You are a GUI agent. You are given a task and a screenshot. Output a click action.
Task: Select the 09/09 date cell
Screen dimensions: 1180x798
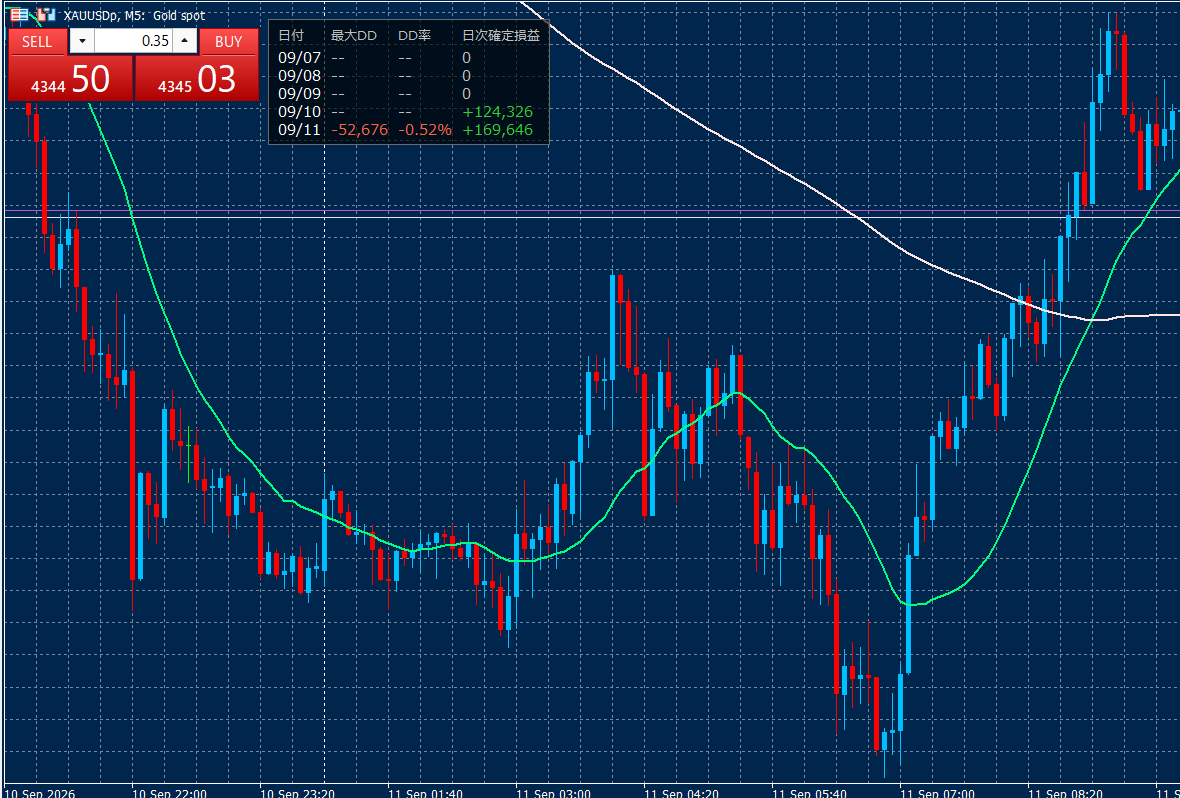click(x=299, y=94)
